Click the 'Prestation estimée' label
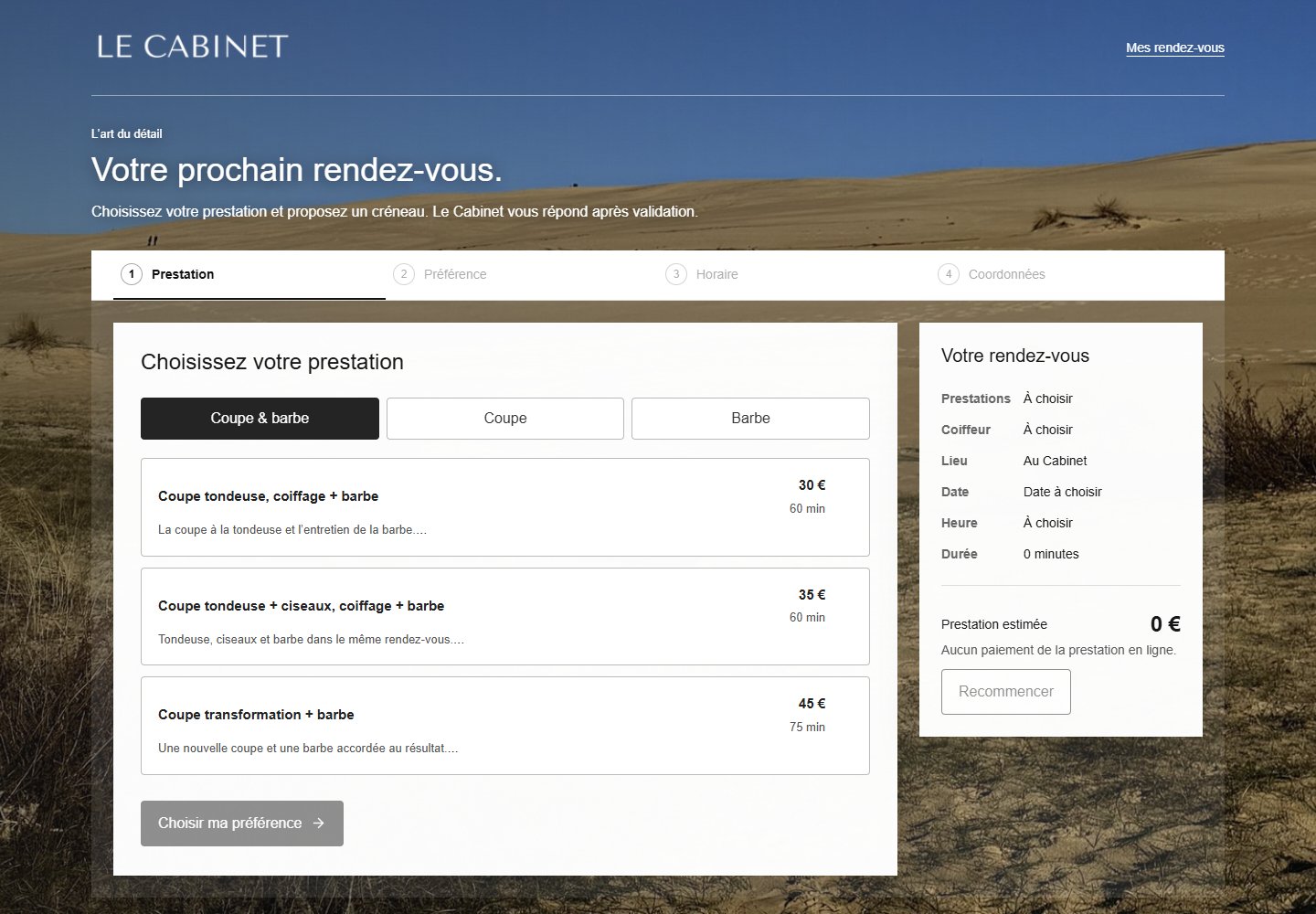The image size is (1316, 914). tap(994, 625)
